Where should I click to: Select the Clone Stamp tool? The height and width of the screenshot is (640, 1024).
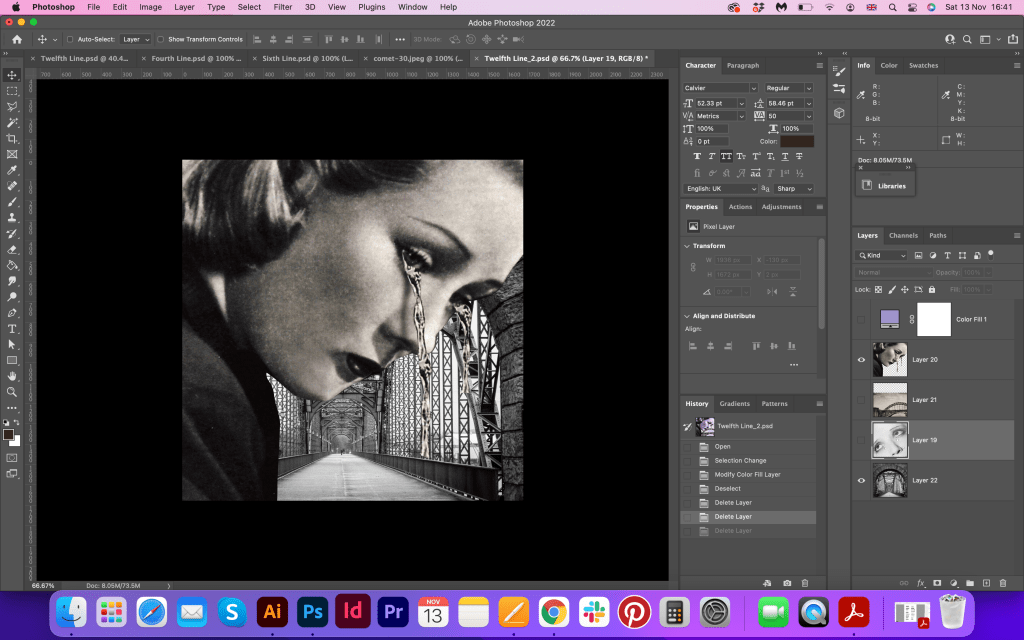click(12, 217)
